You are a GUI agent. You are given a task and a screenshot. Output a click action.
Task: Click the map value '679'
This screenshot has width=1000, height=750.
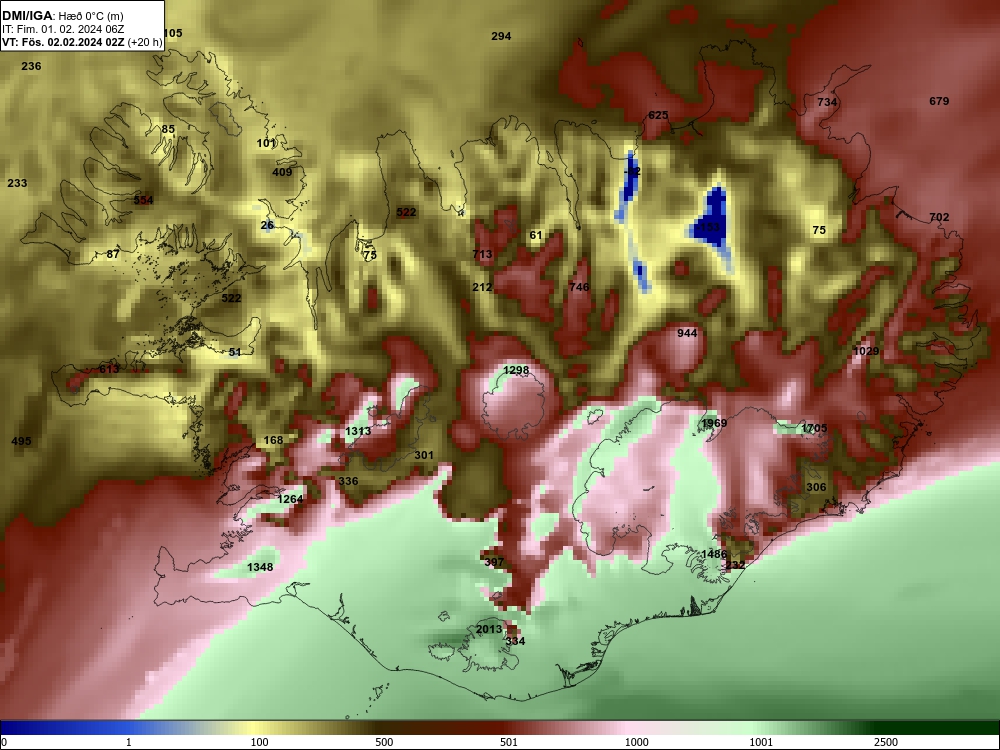click(x=939, y=101)
